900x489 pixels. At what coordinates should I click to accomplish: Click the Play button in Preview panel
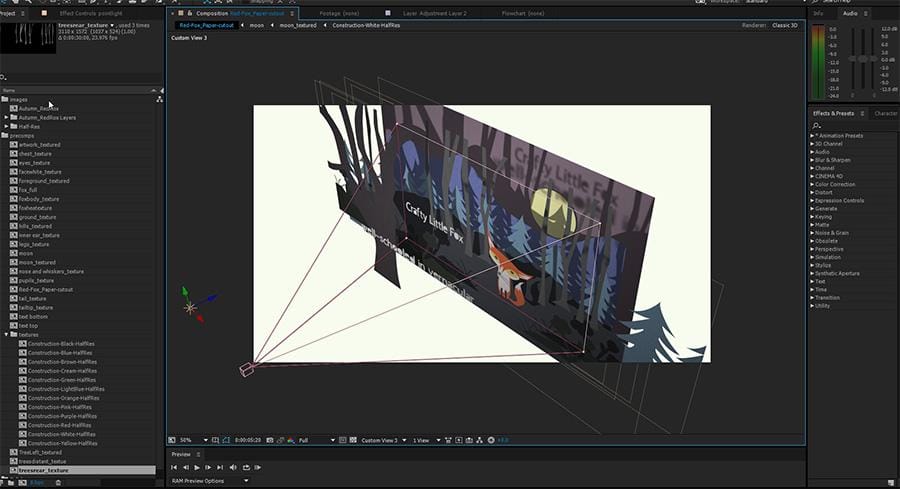point(197,468)
